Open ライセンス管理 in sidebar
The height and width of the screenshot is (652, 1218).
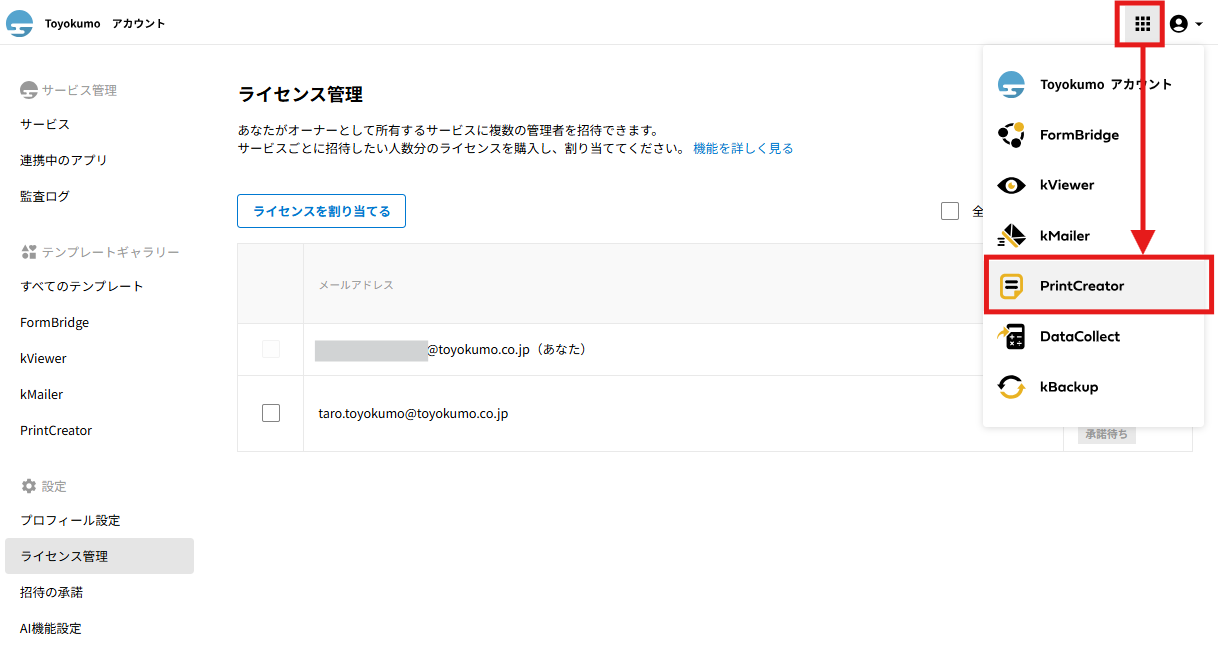click(64, 556)
